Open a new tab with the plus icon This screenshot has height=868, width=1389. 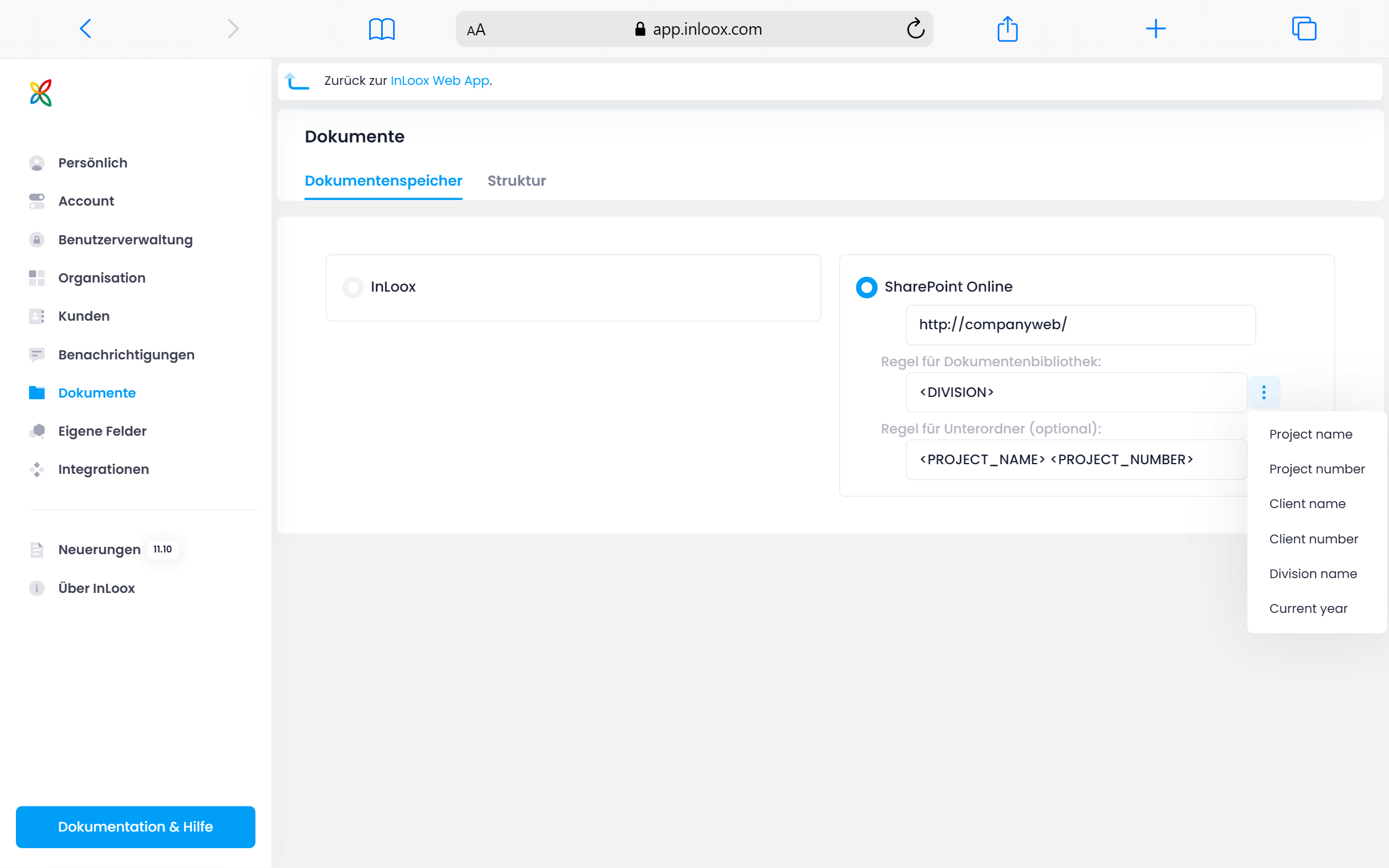[1155, 28]
